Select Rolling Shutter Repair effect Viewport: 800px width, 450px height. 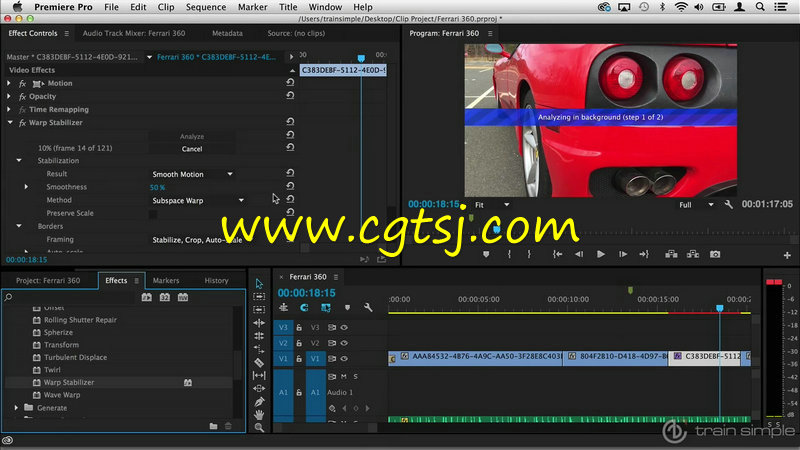point(80,320)
